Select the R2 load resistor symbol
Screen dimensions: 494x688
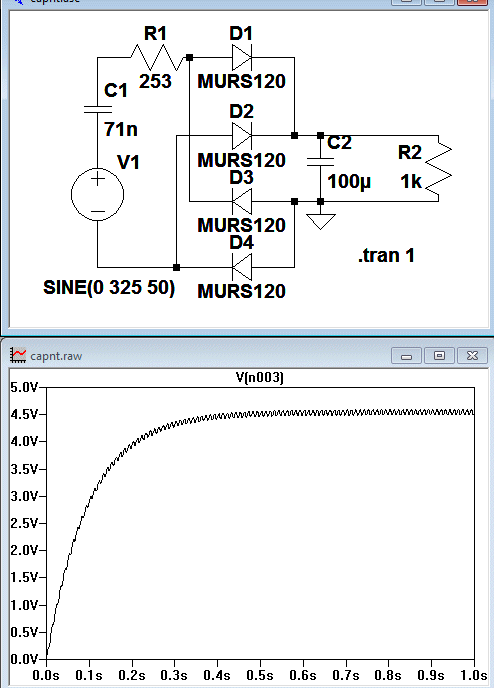click(x=438, y=169)
